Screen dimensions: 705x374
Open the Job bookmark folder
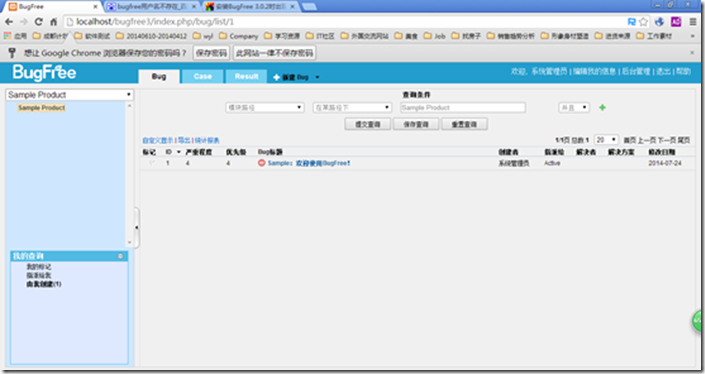434,36
